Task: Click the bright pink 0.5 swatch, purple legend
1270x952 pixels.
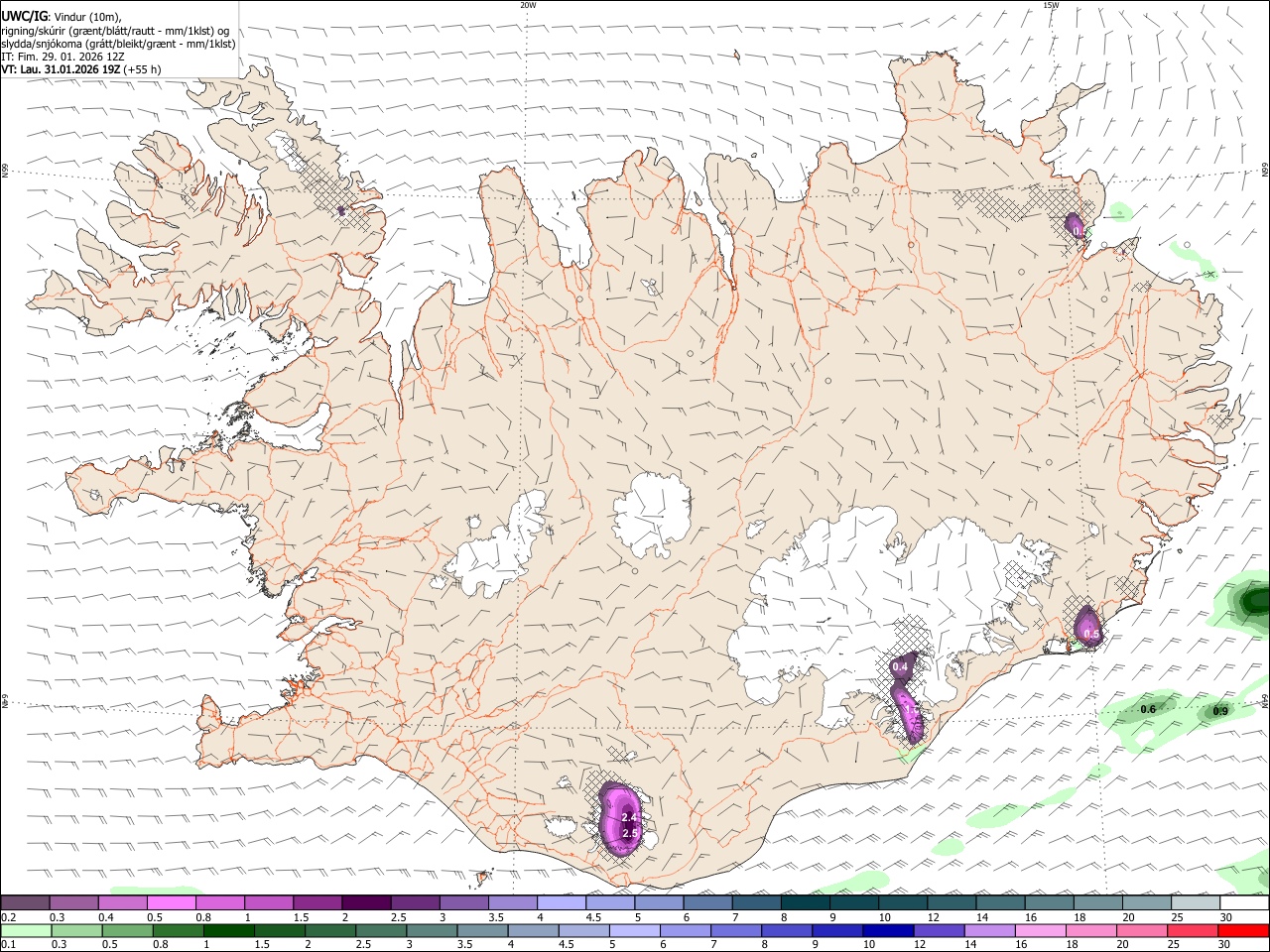Action: [171, 902]
